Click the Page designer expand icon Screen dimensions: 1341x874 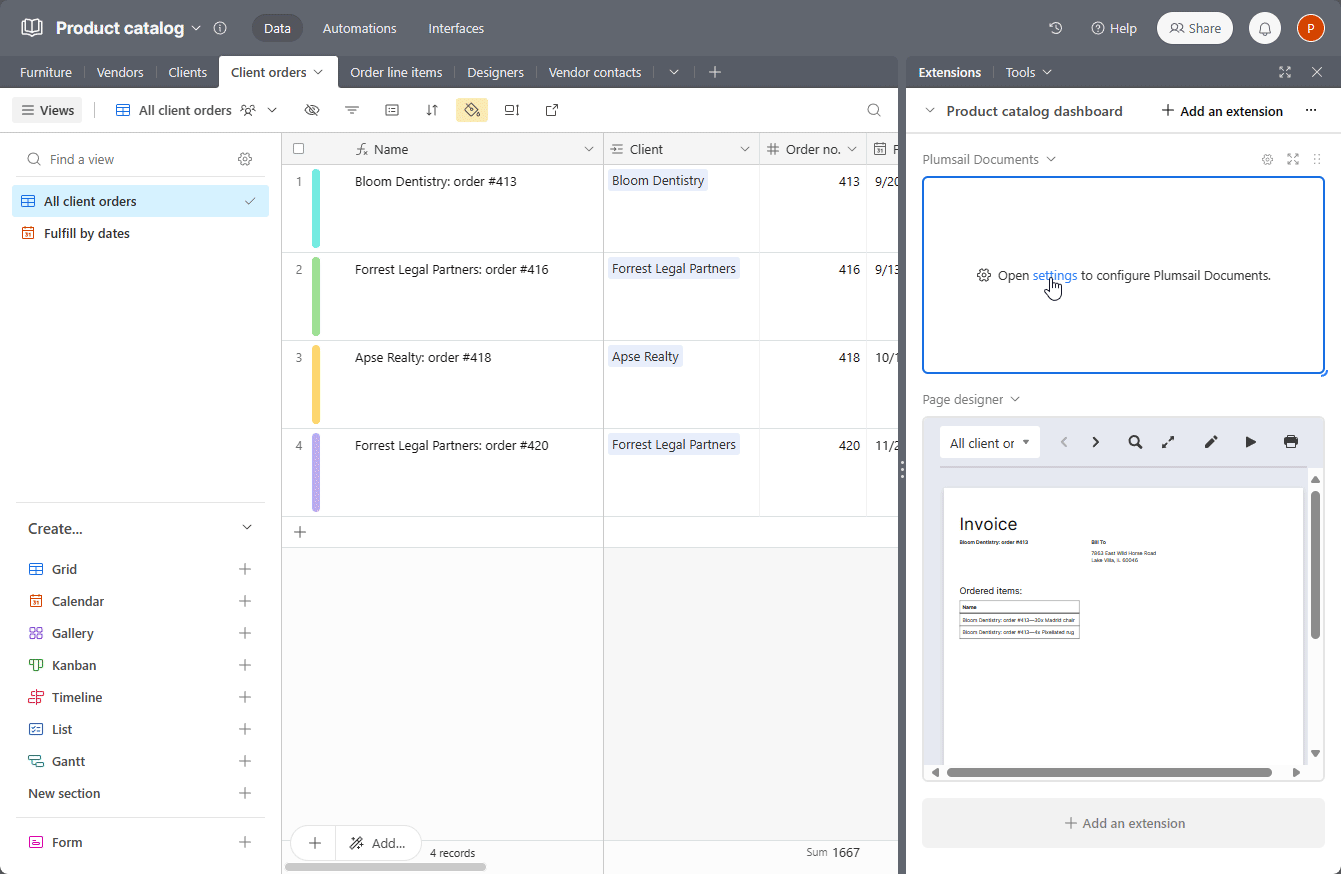[x=1167, y=442]
